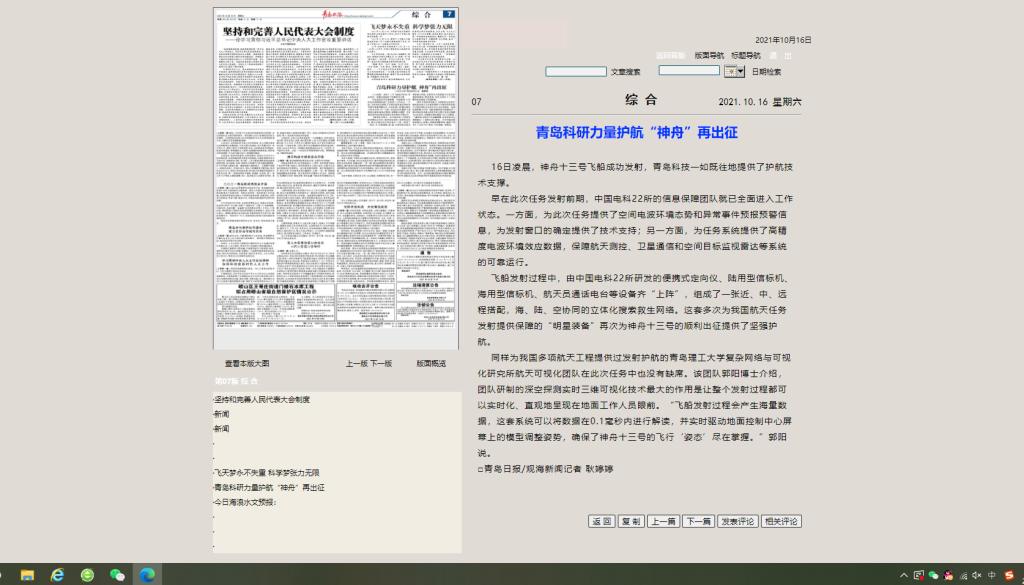This screenshot has width=1024, height=585.
Task: Show hidden system tray icons
Action: 904,575
